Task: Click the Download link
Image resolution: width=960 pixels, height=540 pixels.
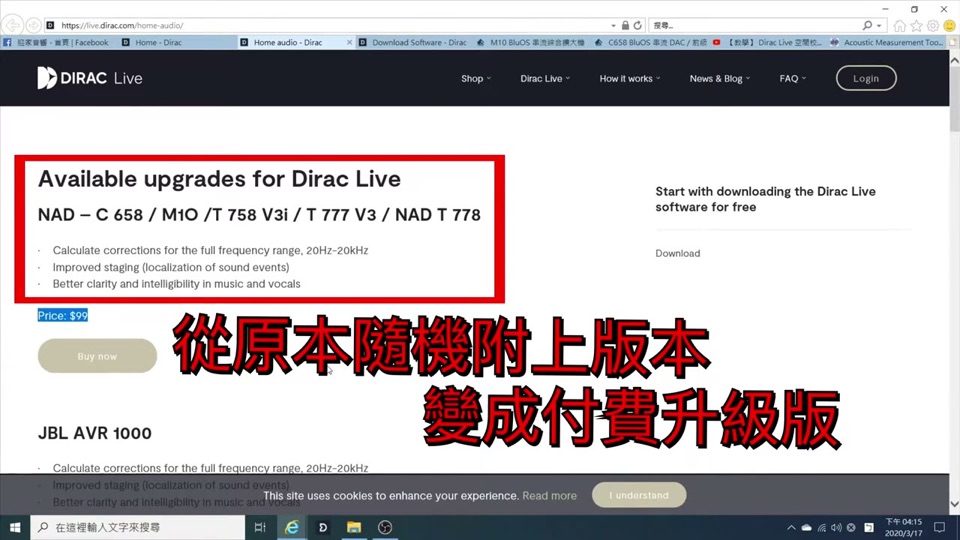Action: [678, 253]
